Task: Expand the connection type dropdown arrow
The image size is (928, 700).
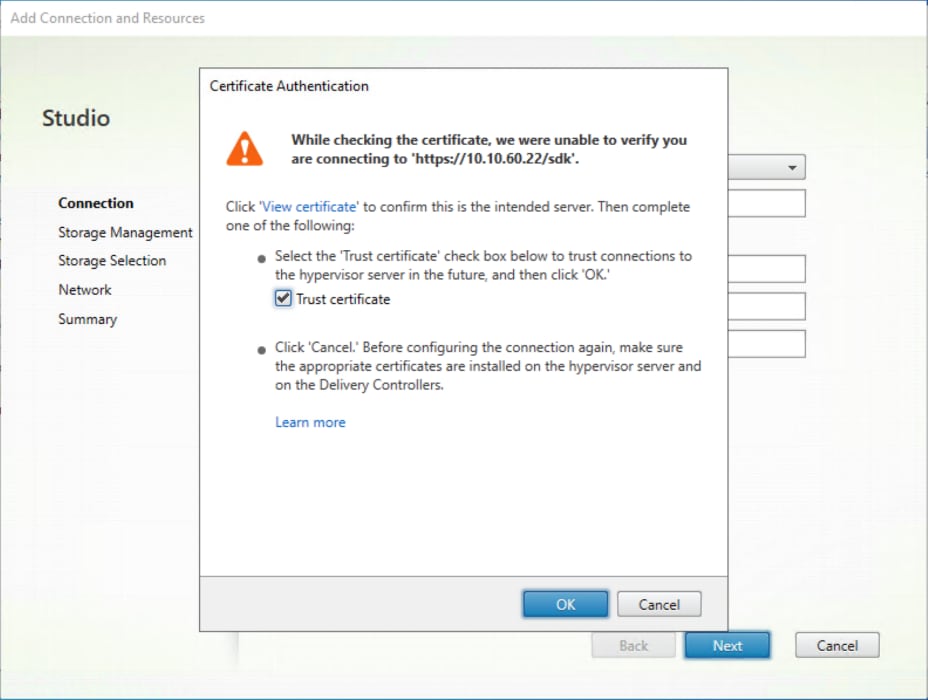Action: 792,168
